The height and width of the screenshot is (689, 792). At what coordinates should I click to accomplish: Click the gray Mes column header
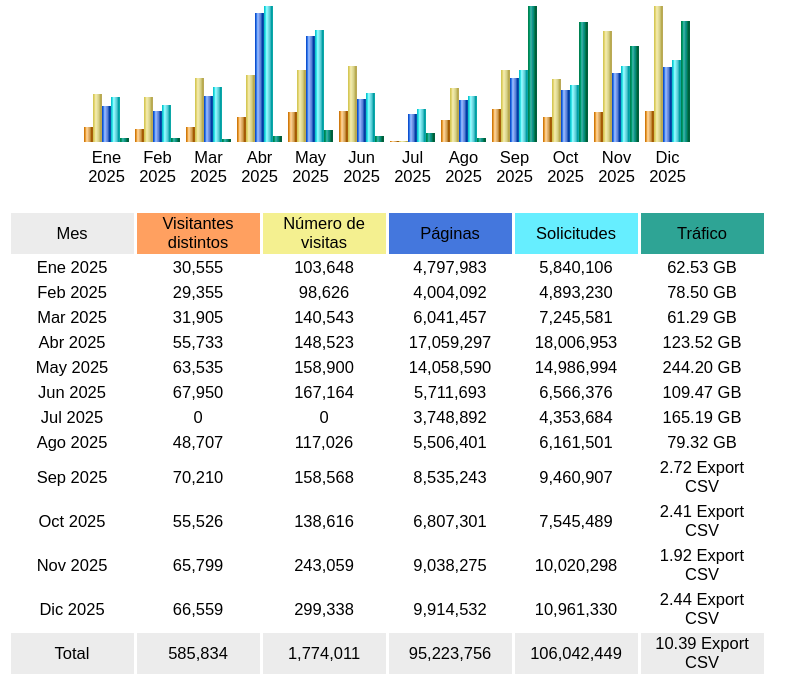pos(72,233)
